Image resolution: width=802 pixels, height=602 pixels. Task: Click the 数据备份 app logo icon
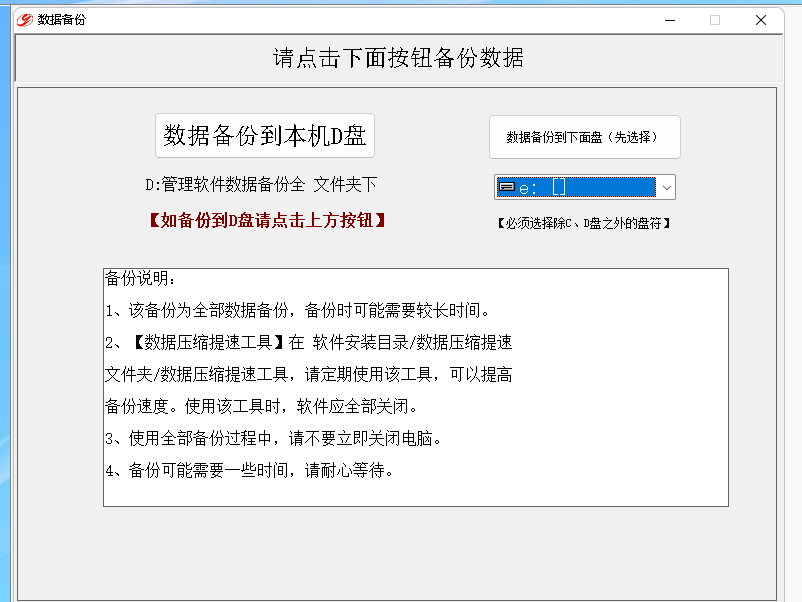point(24,20)
